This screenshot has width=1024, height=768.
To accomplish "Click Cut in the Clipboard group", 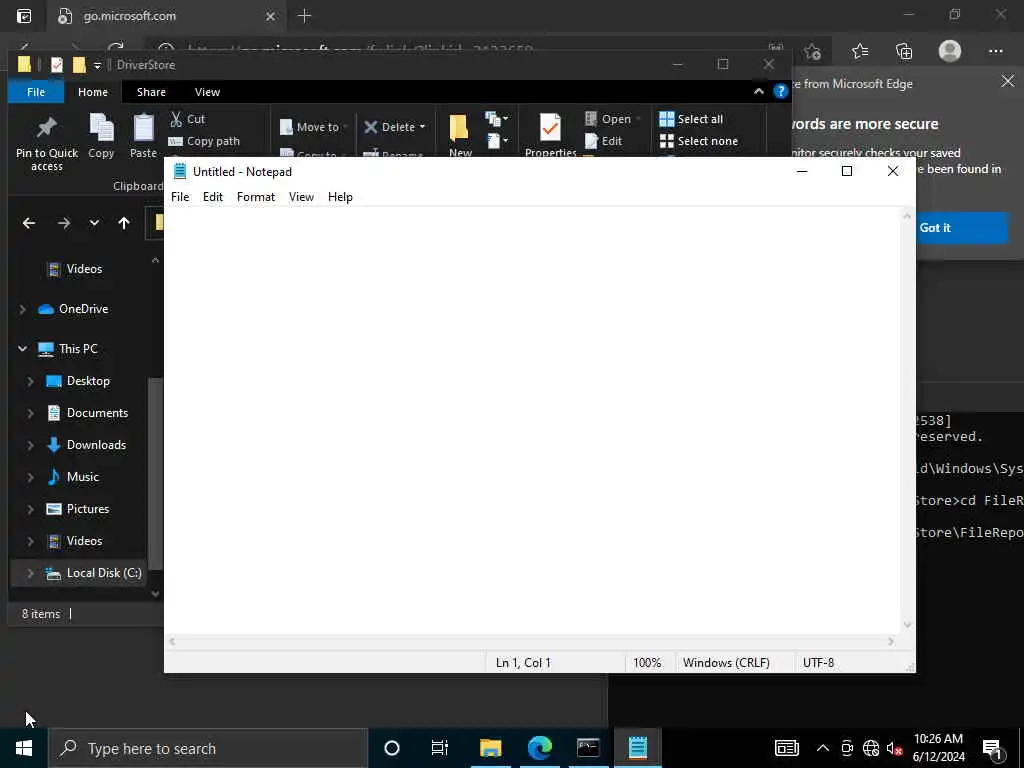I will pos(187,119).
